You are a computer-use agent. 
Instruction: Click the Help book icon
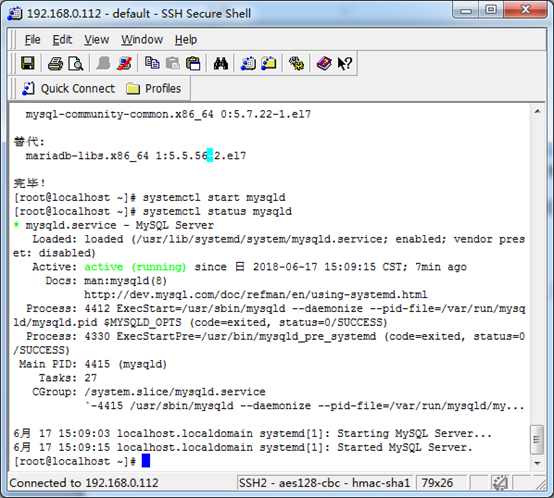pos(324,64)
